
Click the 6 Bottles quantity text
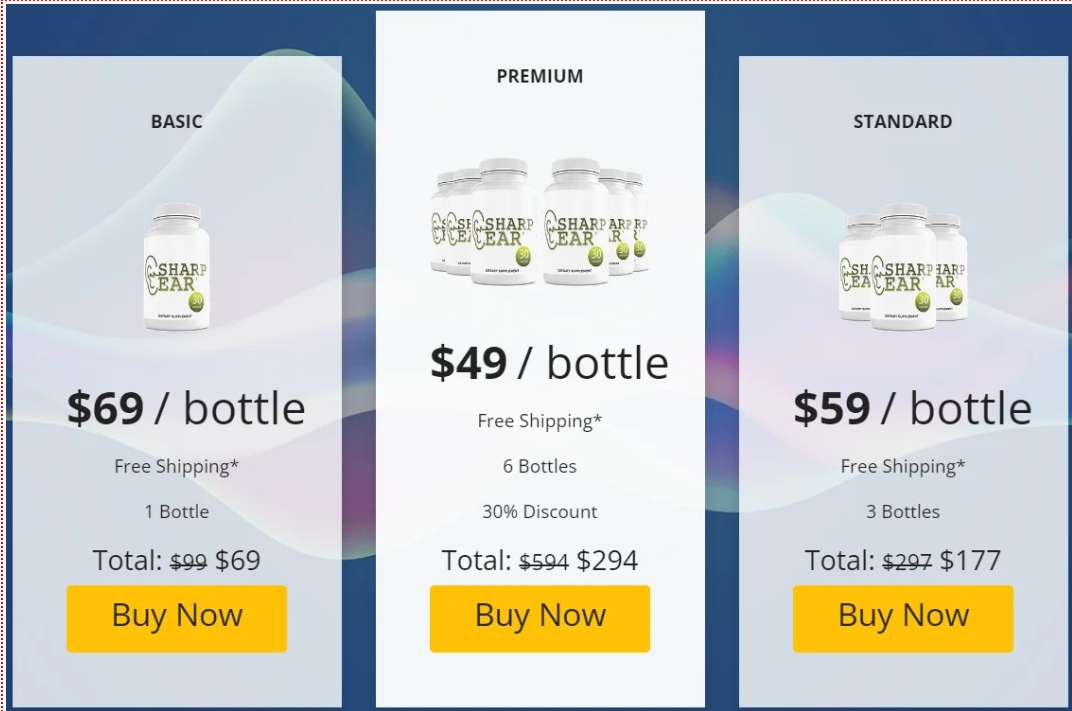(x=540, y=466)
